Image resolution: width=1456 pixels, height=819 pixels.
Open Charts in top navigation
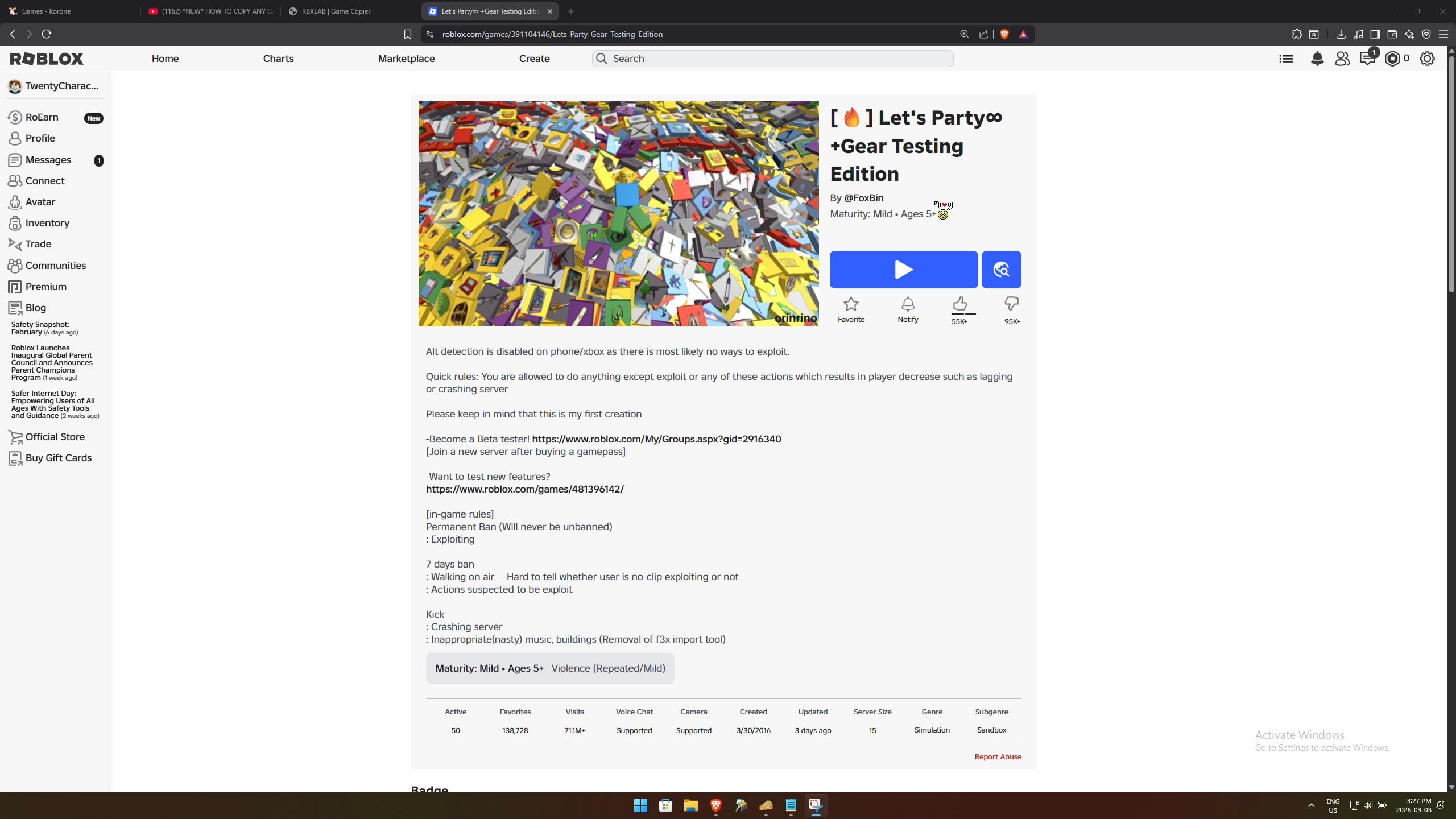(x=278, y=59)
